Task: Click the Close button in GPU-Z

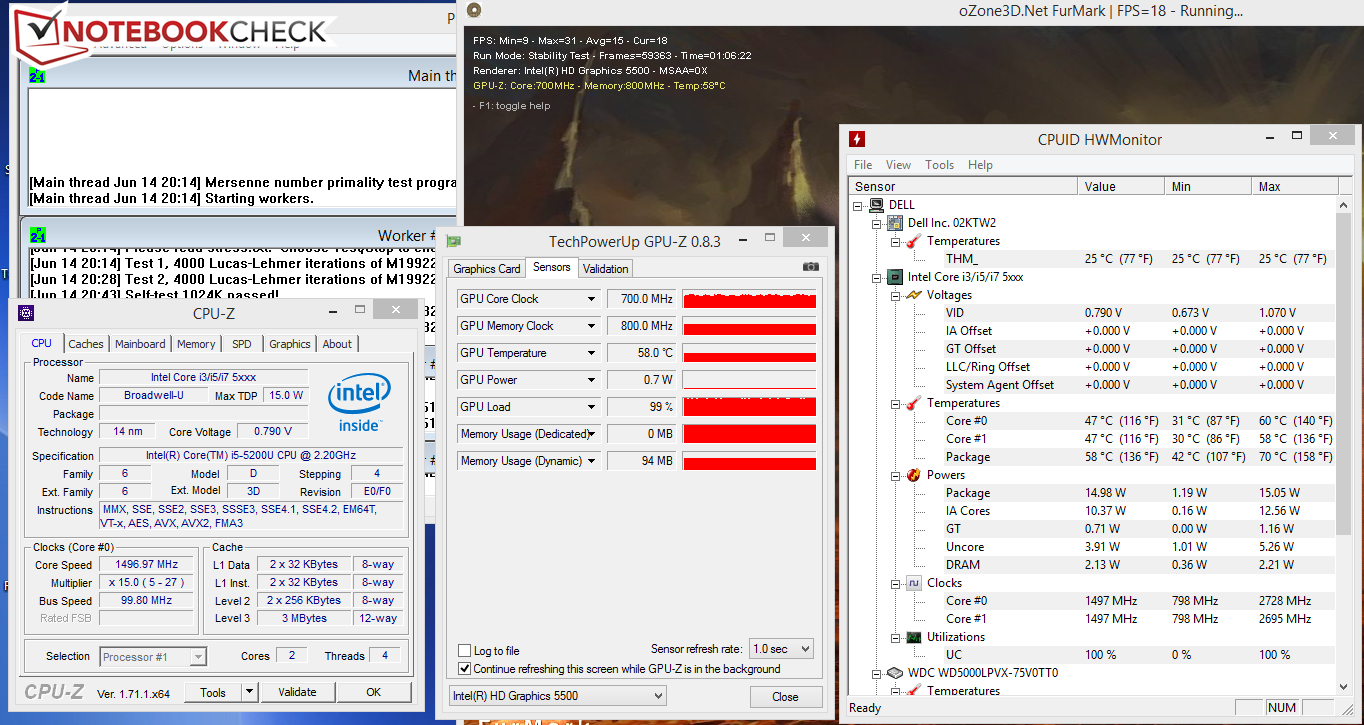Action: [785, 697]
